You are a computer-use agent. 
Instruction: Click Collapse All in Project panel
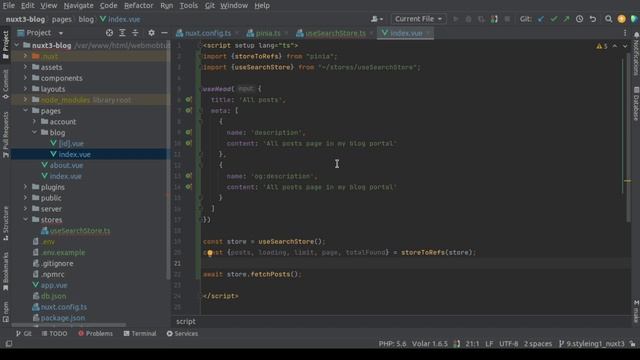135,33
